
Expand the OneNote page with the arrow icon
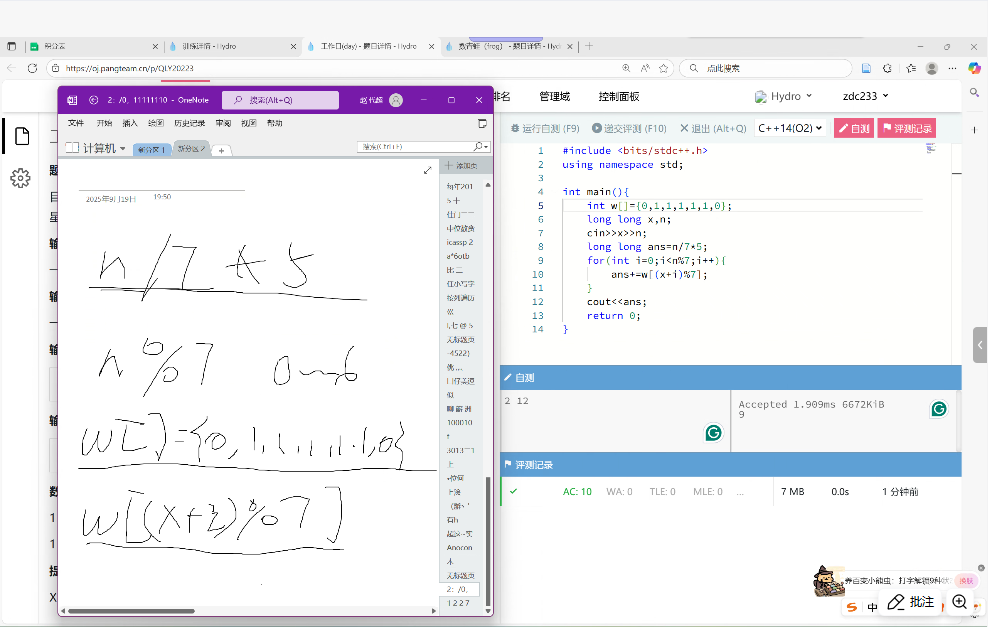(x=427, y=170)
